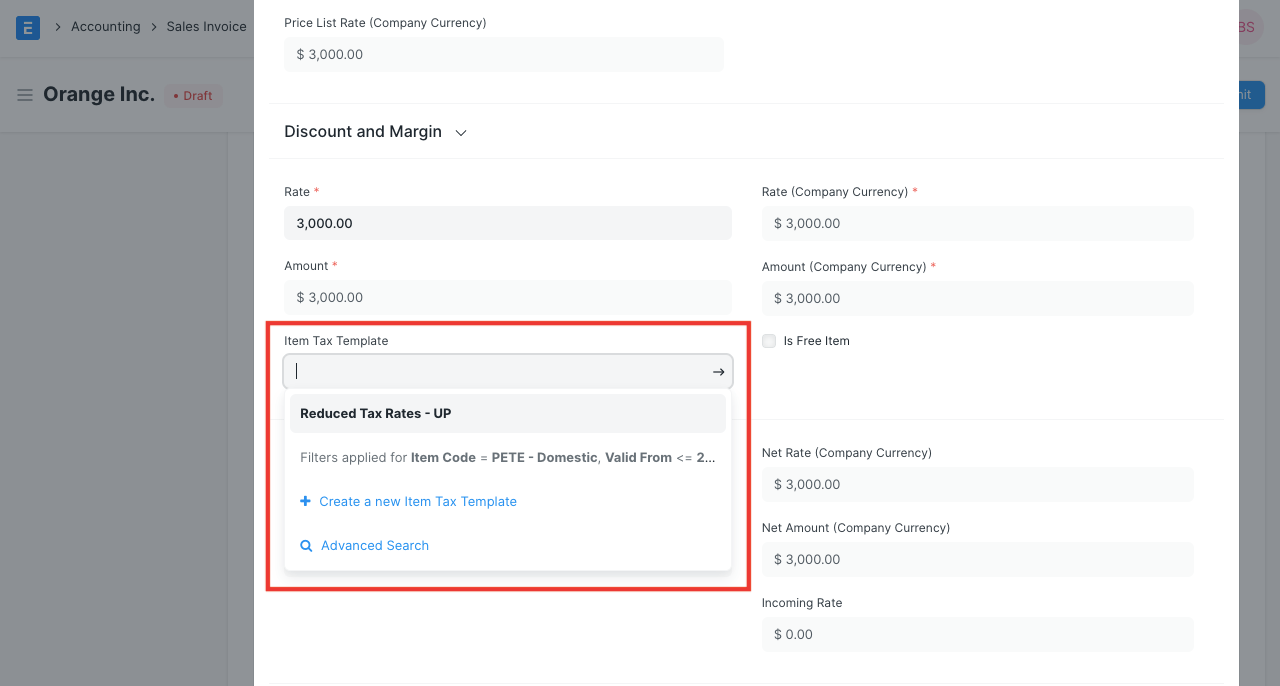
Task: Select Reduced Tax Rates - UP from suggestions
Action: coord(375,413)
